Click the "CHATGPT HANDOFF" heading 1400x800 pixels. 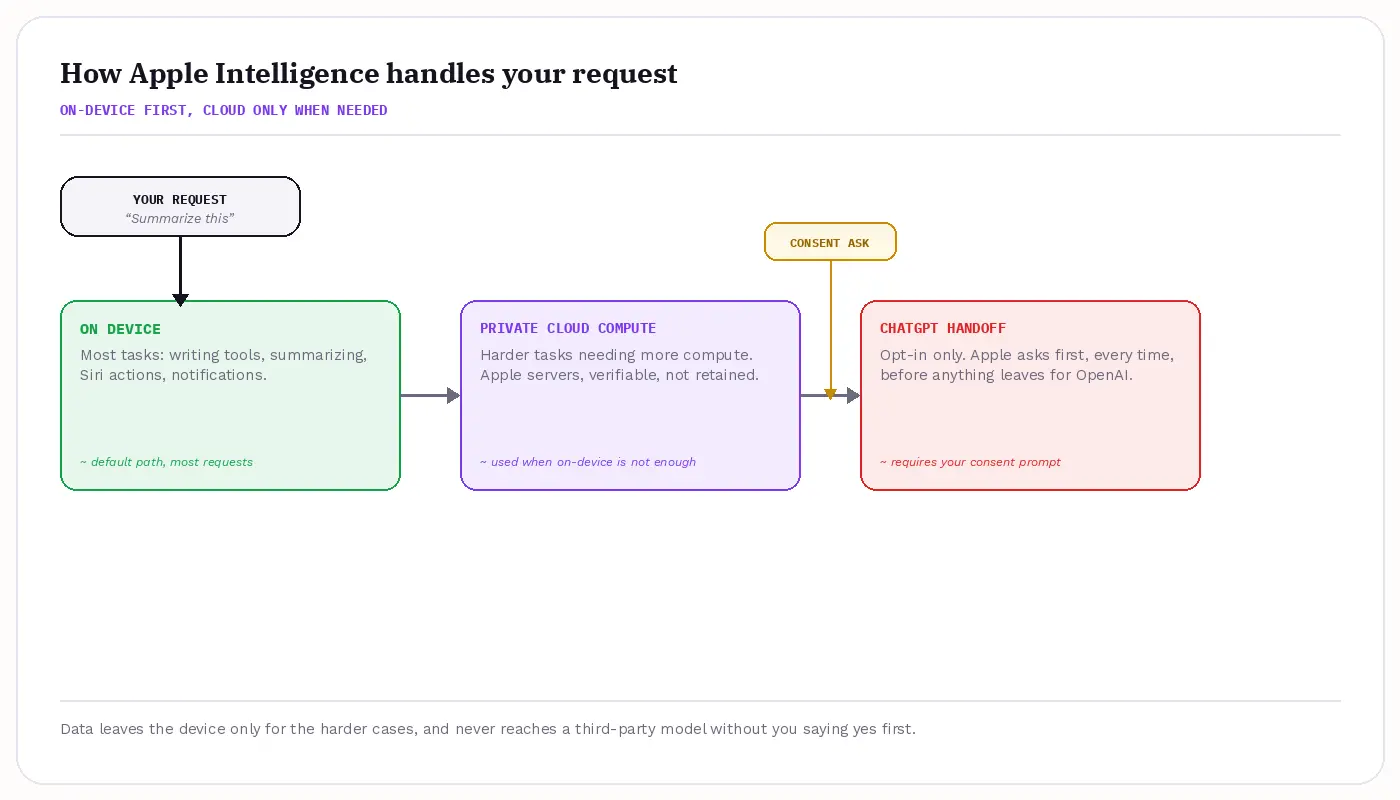coord(943,329)
